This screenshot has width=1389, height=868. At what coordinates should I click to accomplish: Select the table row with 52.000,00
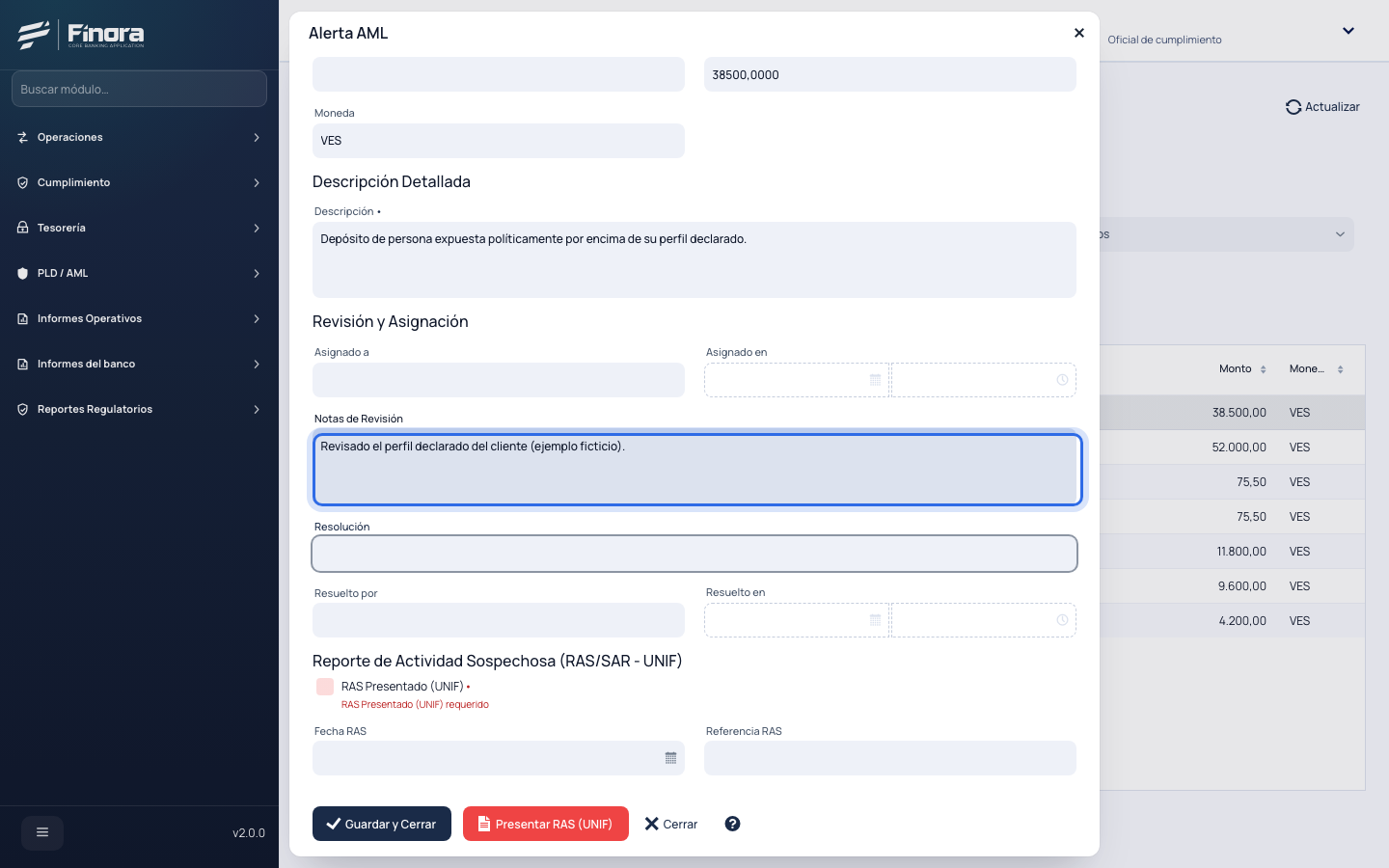pos(1232,448)
